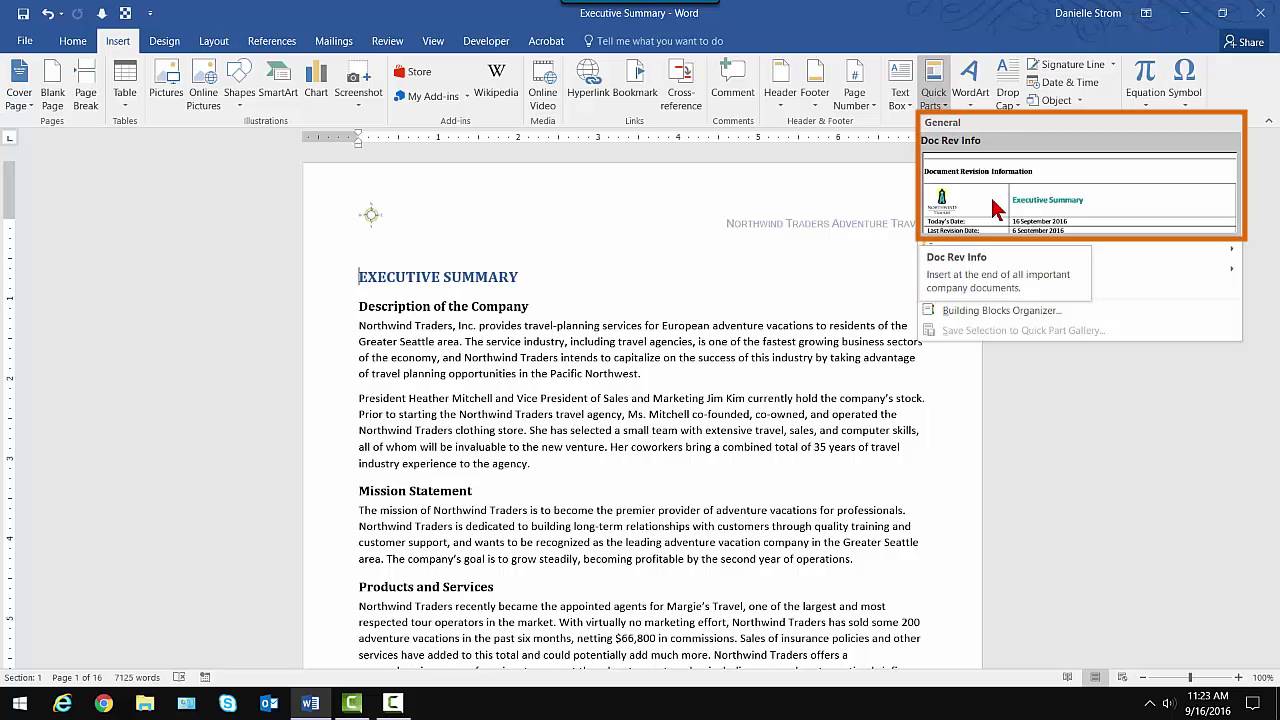Viewport: 1280px width, 720px height.
Task: Insert a SmartArt graphic
Action: click(278, 80)
